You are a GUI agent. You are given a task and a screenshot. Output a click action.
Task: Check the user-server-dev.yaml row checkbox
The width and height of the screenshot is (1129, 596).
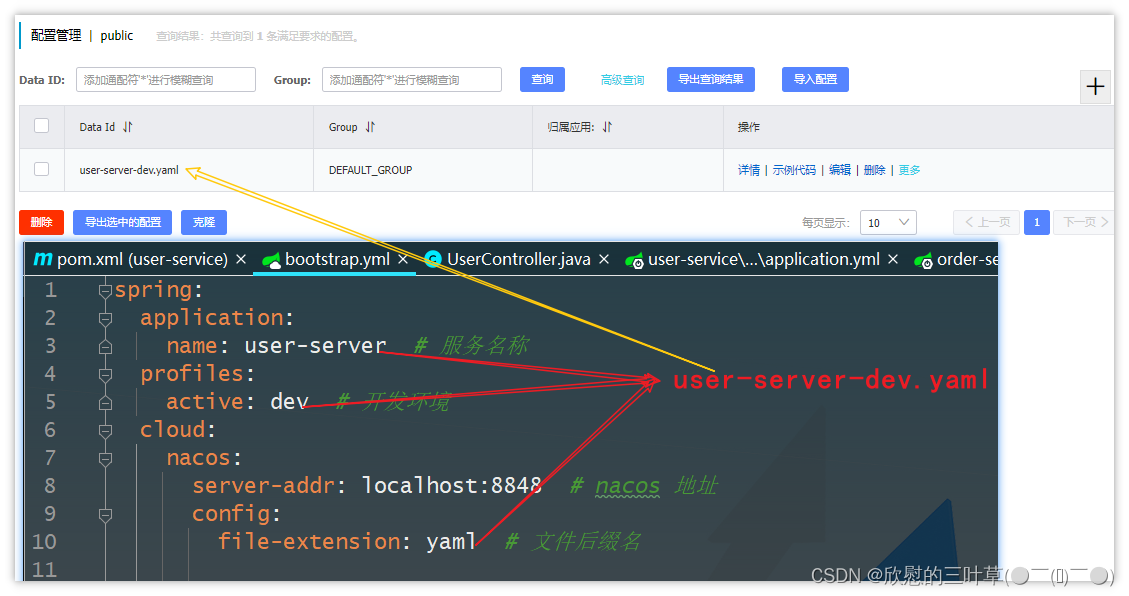42,169
